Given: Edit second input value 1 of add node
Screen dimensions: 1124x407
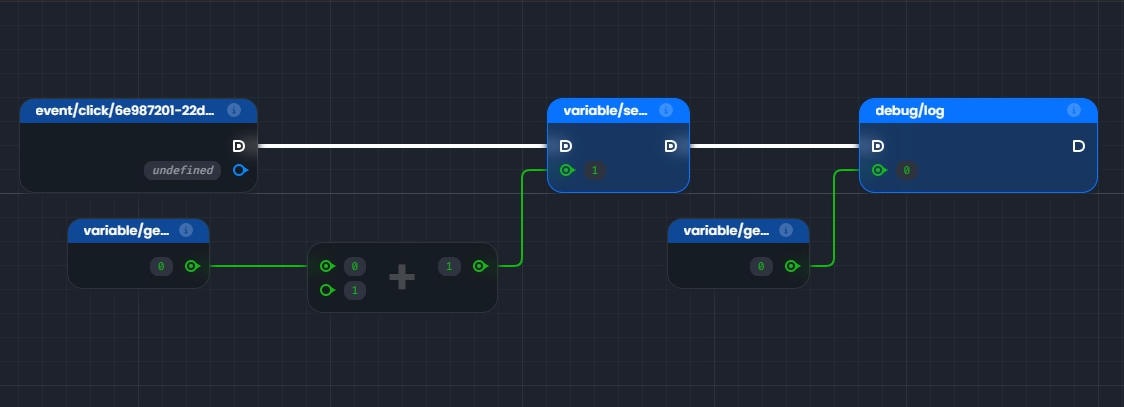Looking at the screenshot, I should click(x=355, y=290).
